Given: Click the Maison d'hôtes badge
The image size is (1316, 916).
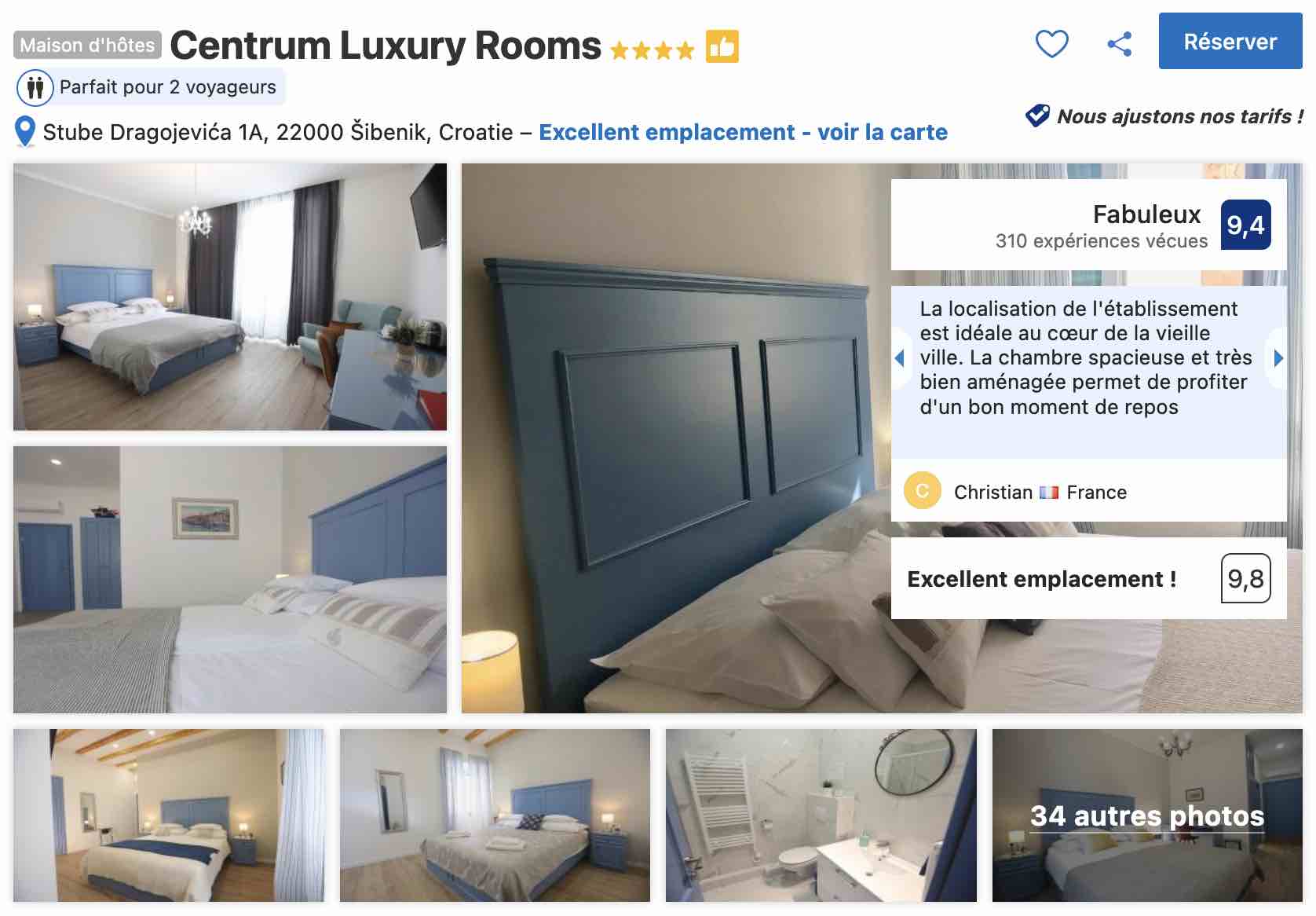Looking at the screenshot, I should (x=87, y=46).
